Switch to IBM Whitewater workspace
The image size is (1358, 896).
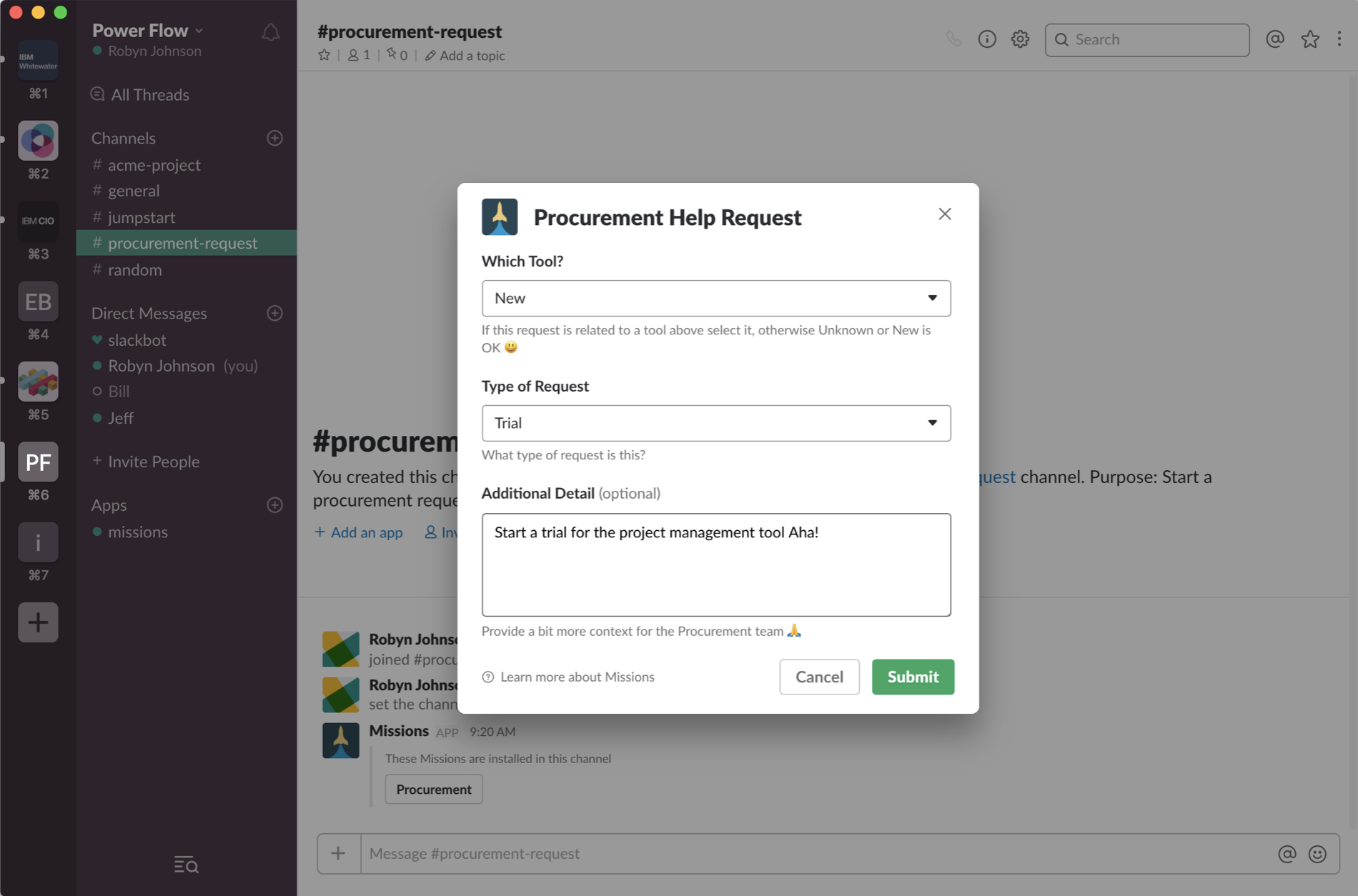(x=38, y=60)
